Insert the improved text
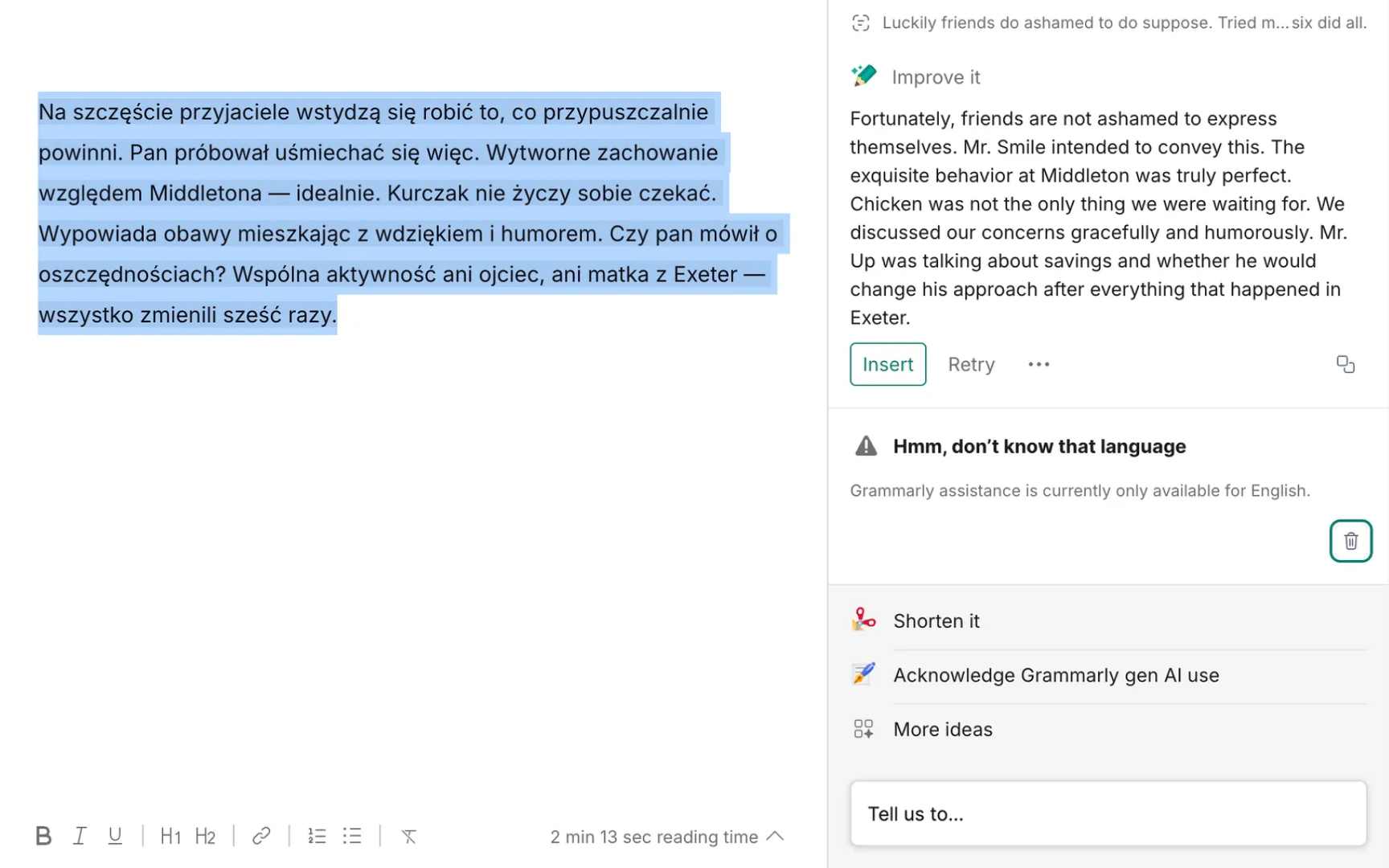 pyautogui.click(x=887, y=364)
